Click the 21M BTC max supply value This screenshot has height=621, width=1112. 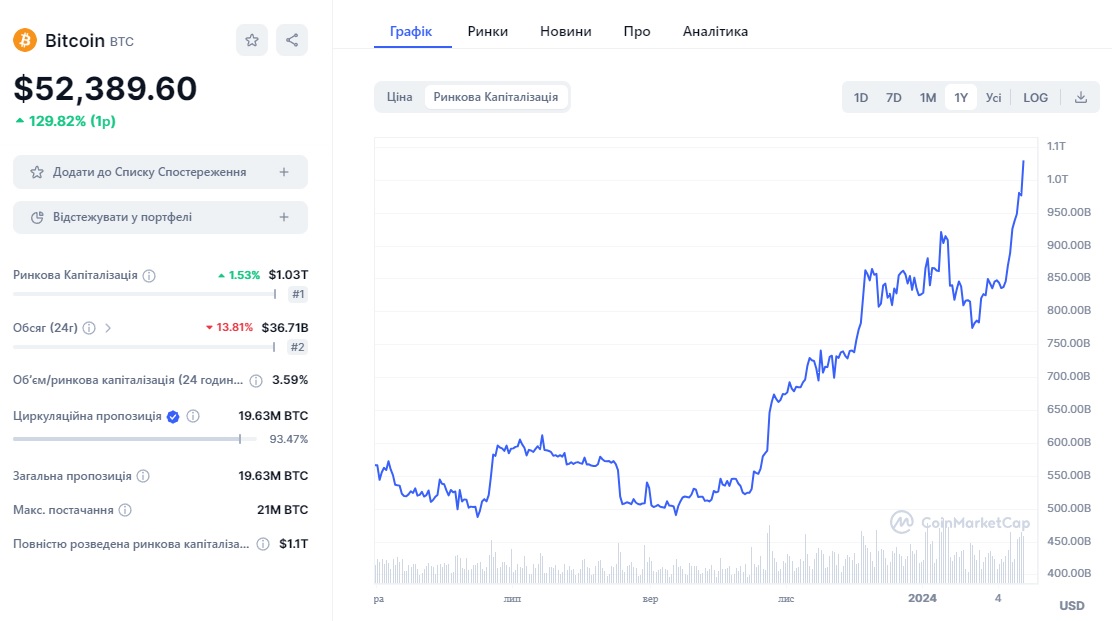[282, 510]
